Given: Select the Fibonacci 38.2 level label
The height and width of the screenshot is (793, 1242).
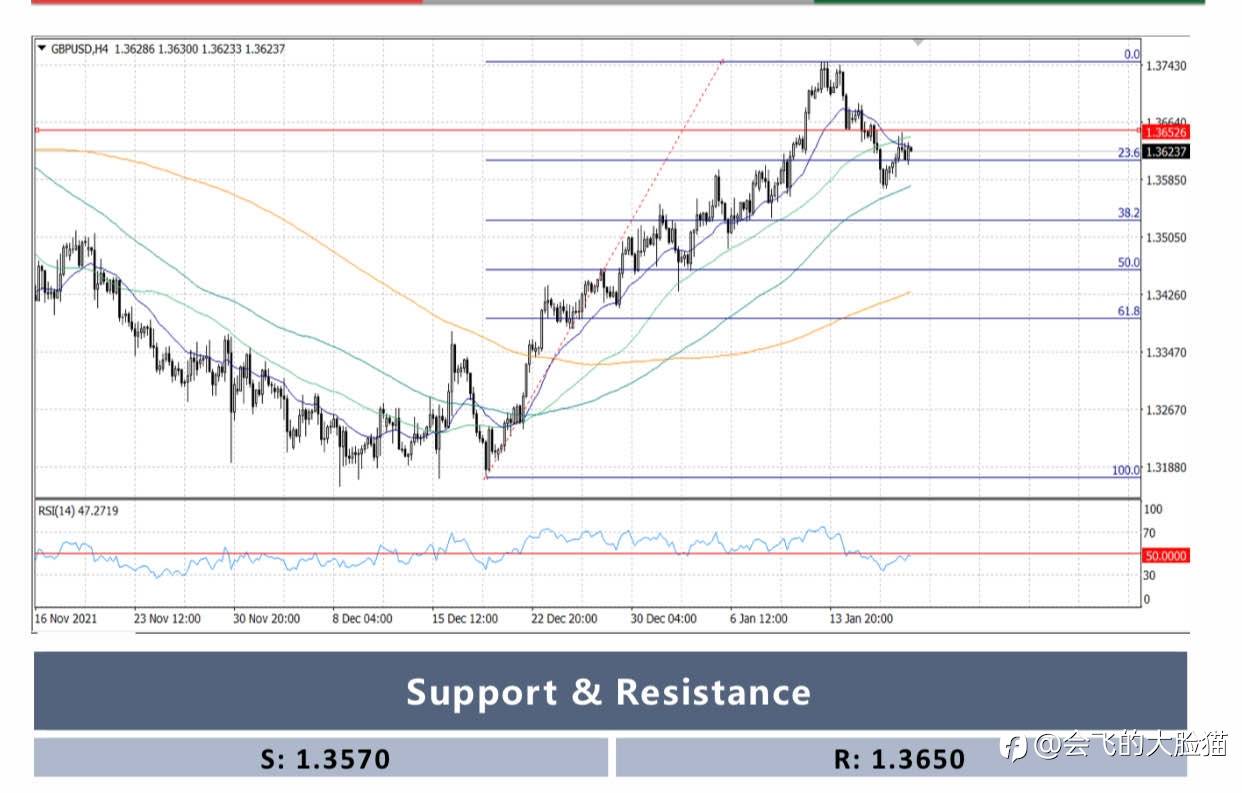Looking at the screenshot, I should point(1129,213).
